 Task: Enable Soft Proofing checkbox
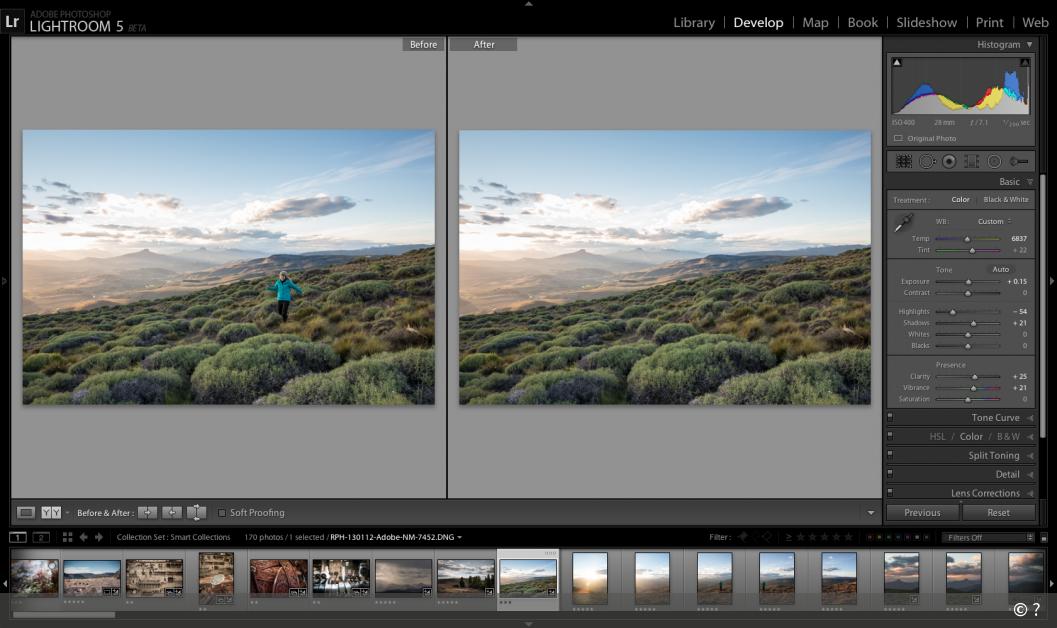click(x=222, y=513)
